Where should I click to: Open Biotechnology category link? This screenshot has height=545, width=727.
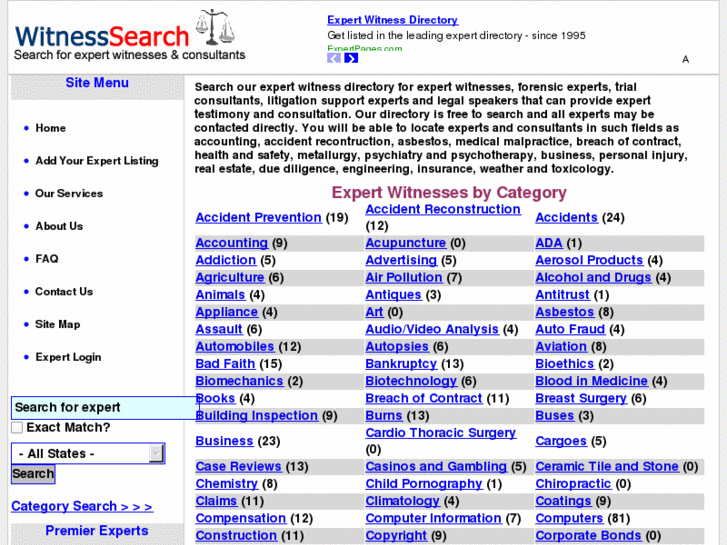[x=411, y=381]
